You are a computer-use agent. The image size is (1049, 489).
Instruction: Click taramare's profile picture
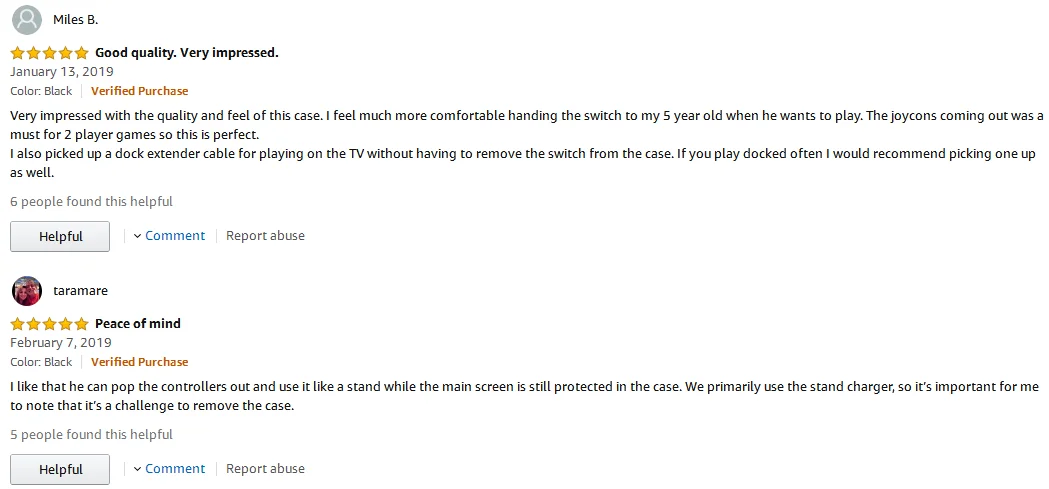(27, 291)
